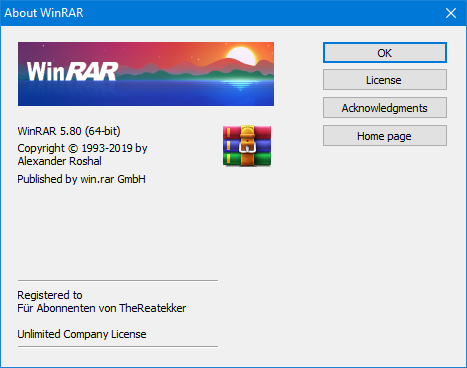
Task: Click Published by win.rar GmbH text
Action: 82,179
